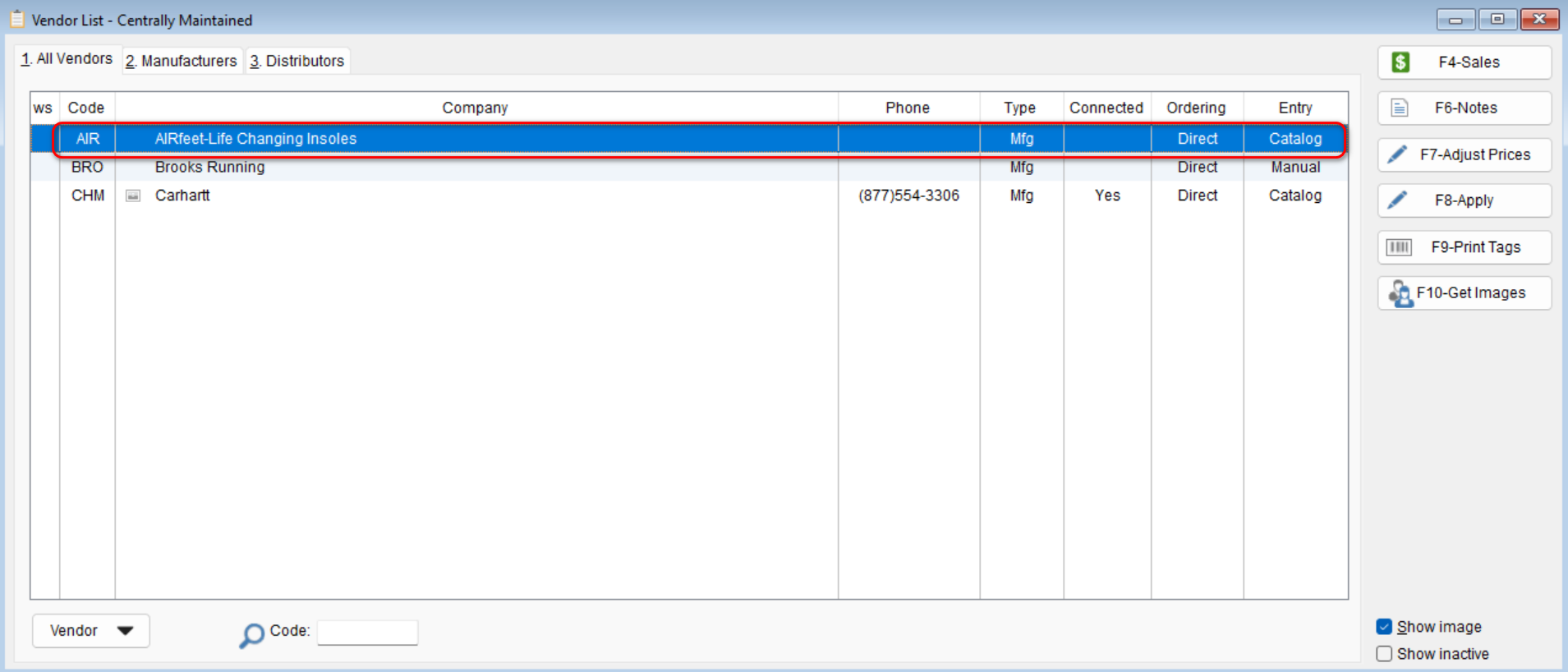Image resolution: width=1568 pixels, height=672 pixels.
Task: Click Mfg type in the Carhartt row
Action: [1022, 196]
